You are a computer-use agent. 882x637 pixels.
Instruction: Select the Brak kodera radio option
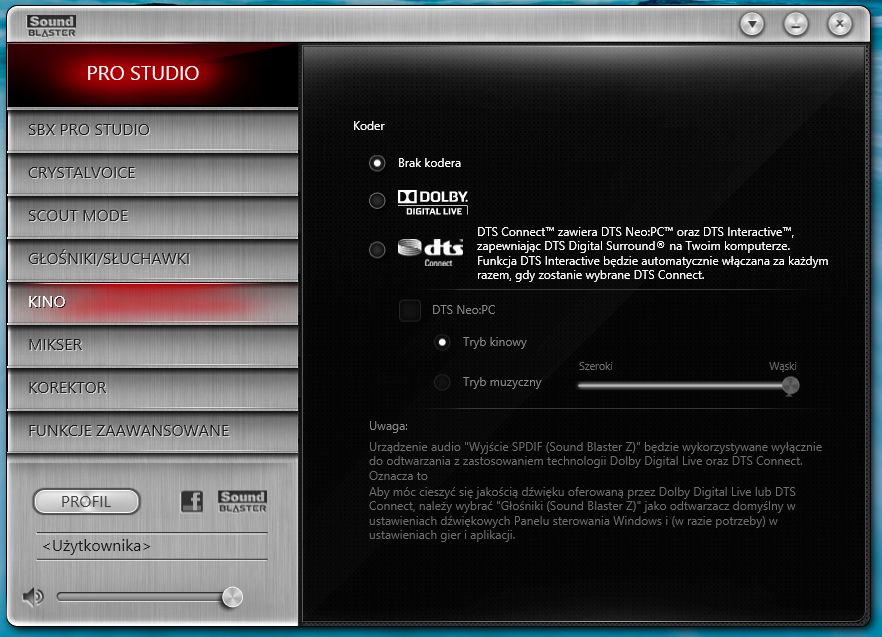tap(377, 163)
